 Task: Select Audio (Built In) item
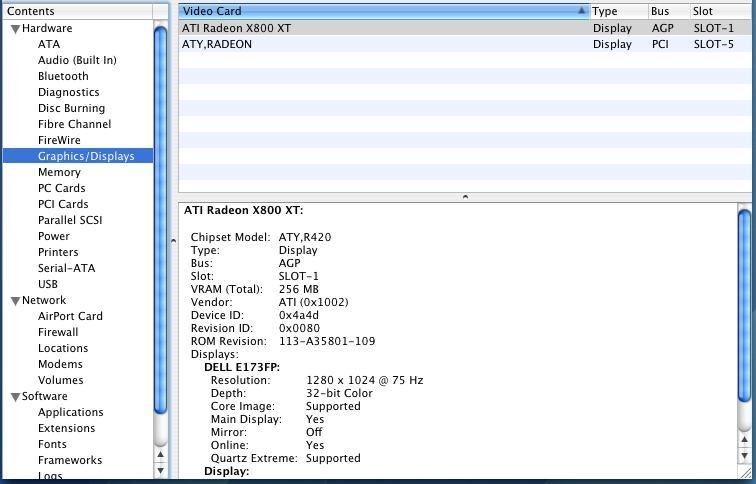77,60
